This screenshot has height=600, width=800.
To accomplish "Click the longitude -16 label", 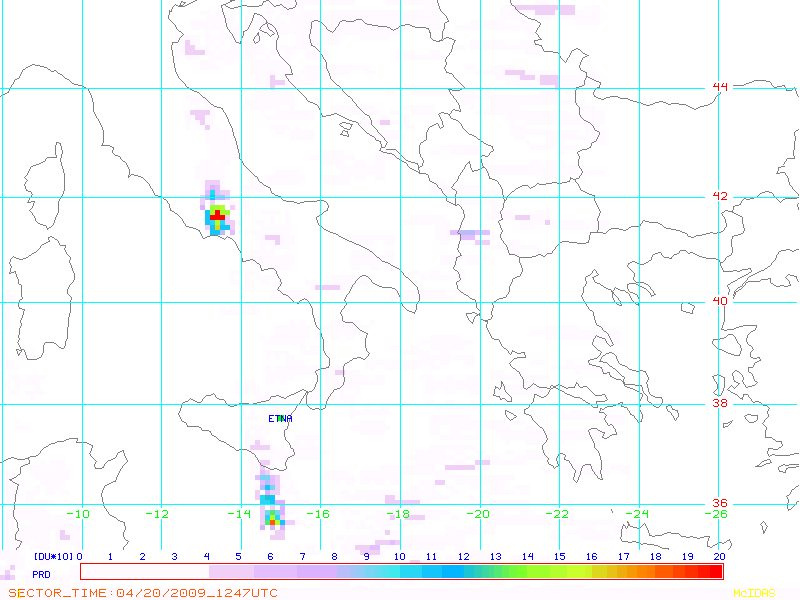I will (318, 514).
